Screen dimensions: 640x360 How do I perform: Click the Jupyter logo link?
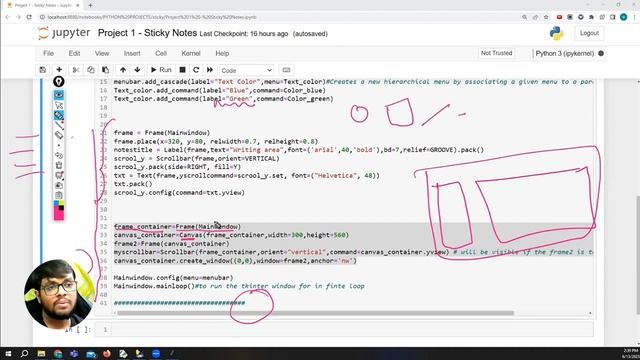coord(64,33)
